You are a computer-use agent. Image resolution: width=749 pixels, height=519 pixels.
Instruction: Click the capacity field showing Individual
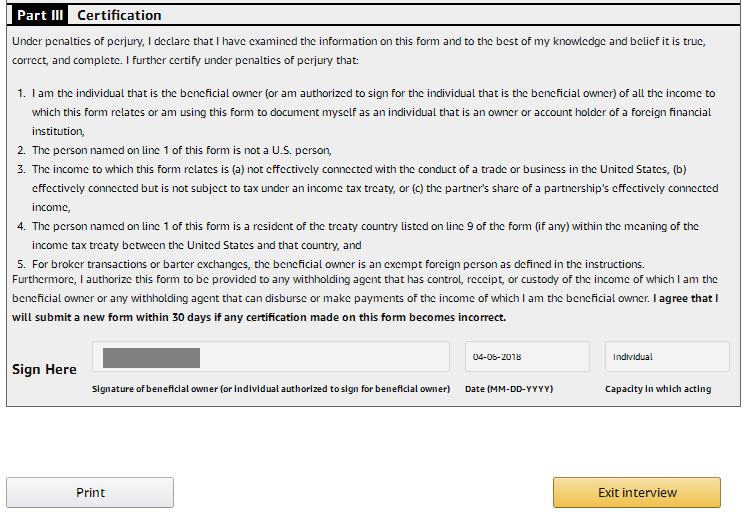click(666, 357)
